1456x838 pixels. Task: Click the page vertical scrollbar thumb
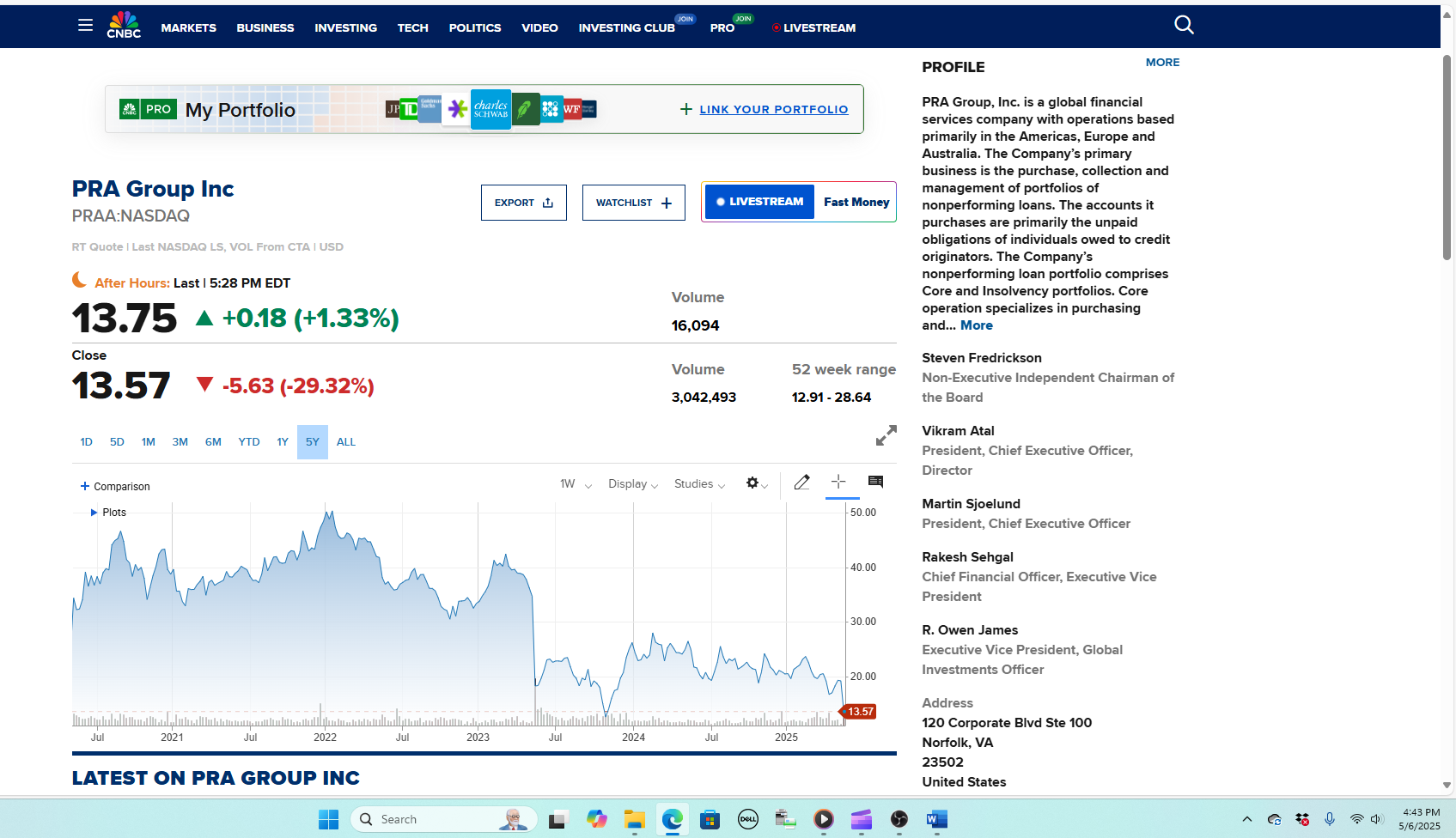(1447, 155)
